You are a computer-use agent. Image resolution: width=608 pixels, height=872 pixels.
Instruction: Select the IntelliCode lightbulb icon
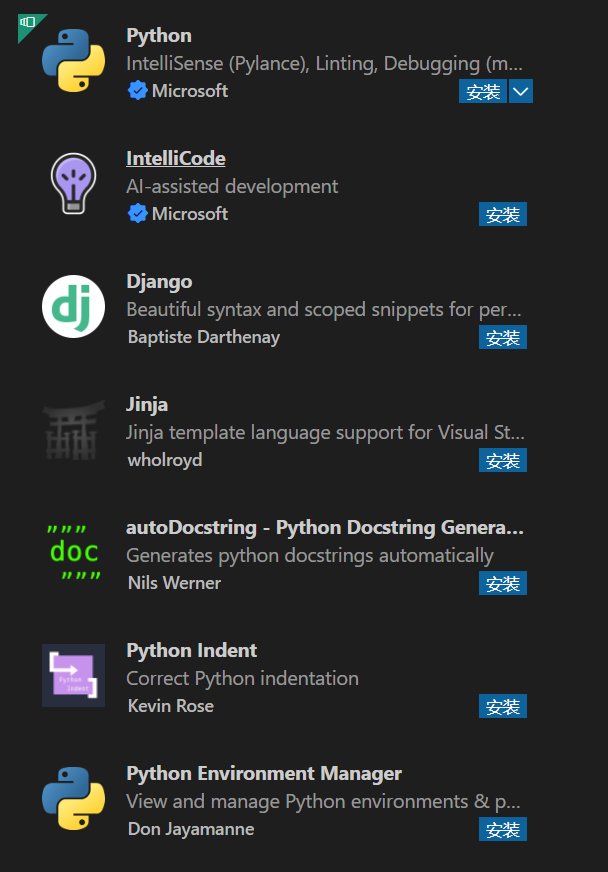point(73,183)
